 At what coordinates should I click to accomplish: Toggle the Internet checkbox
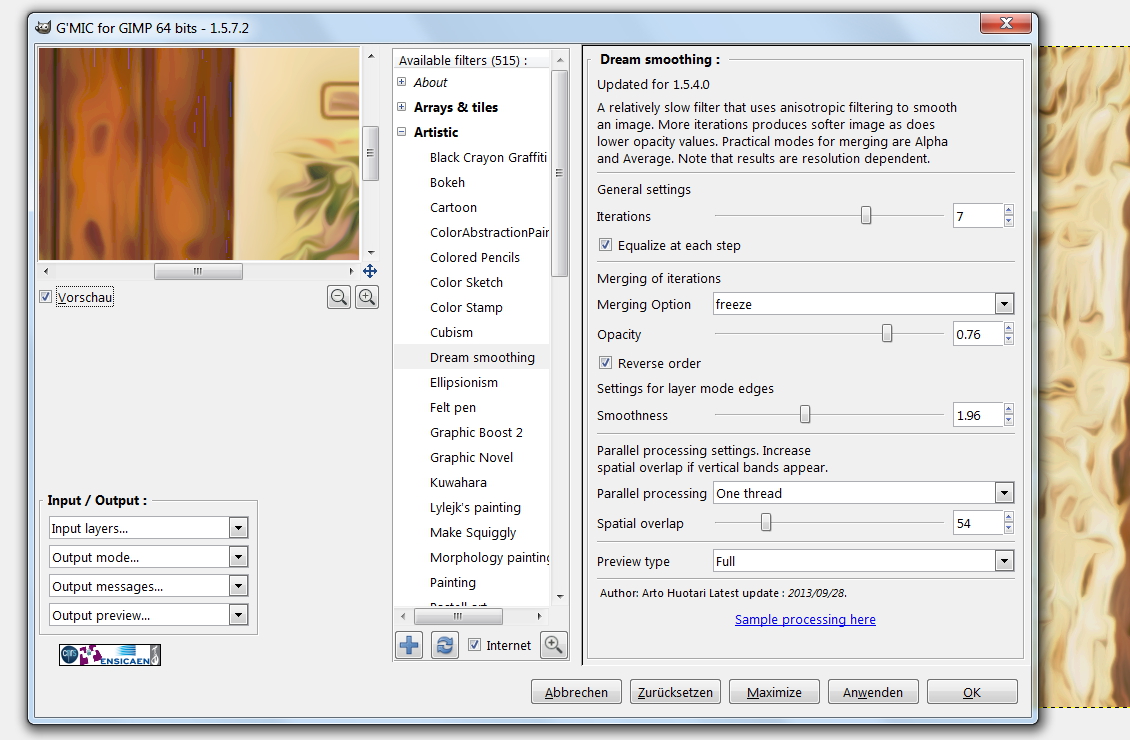[474, 645]
